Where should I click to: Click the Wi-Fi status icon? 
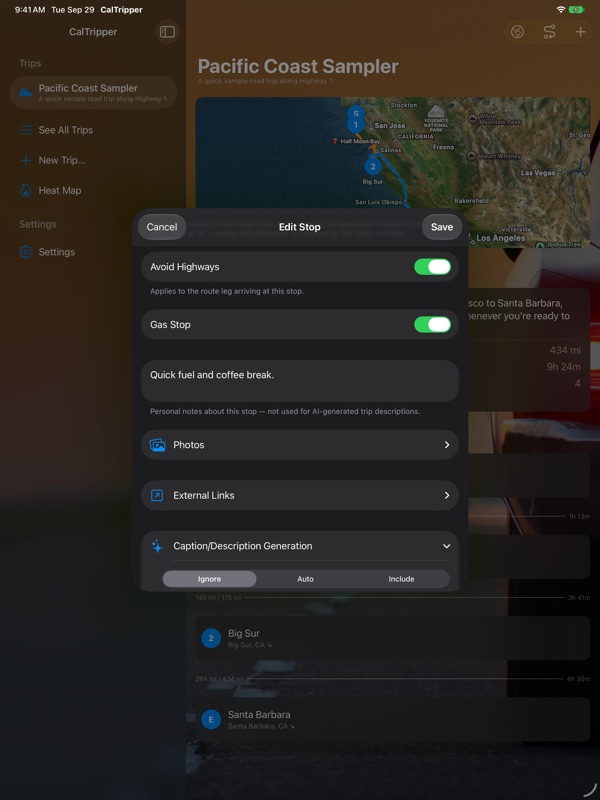561,10
